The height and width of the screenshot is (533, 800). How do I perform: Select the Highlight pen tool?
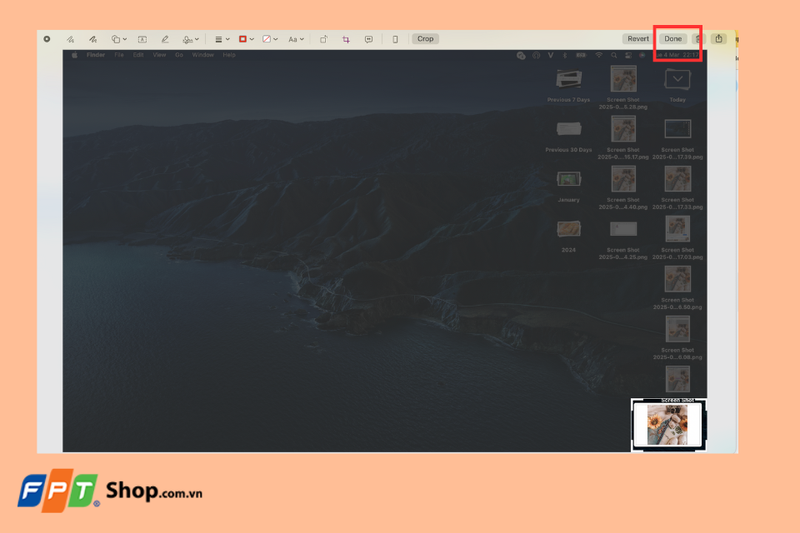click(165, 39)
